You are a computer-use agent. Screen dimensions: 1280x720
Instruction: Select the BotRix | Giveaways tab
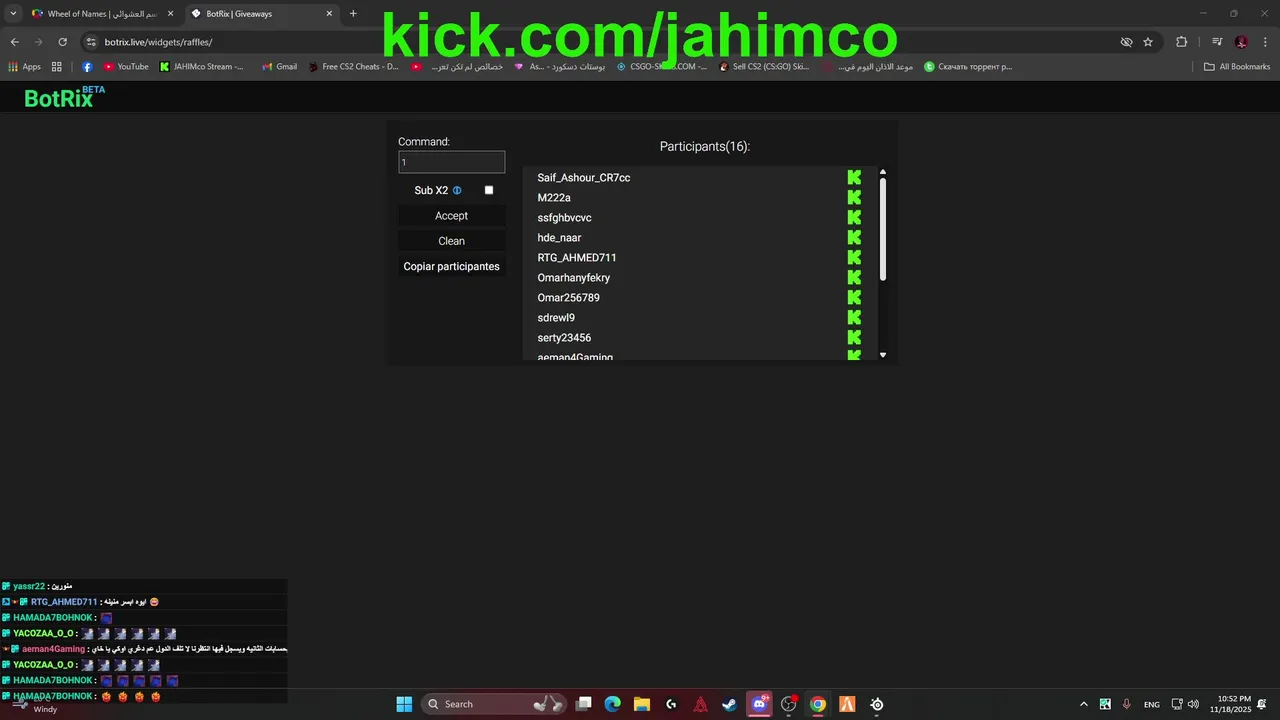[260, 14]
